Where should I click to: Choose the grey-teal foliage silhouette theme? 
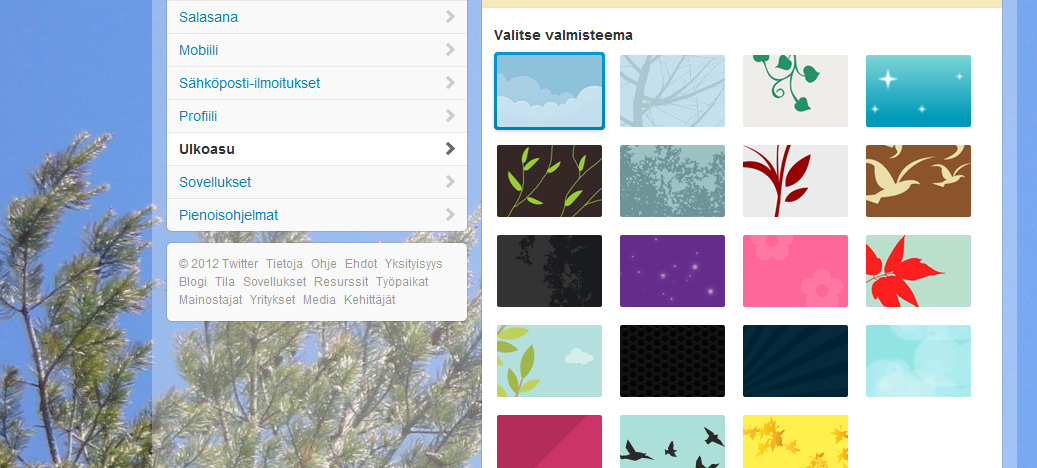tap(672, 181)
